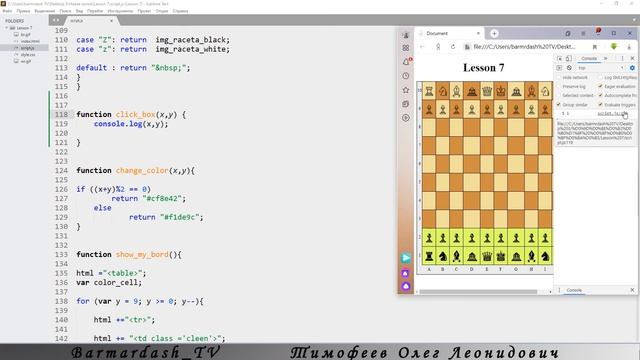640x360 pixels.
Task: Open the Поиск menu in Sublime Text
Action: (65, 11)
